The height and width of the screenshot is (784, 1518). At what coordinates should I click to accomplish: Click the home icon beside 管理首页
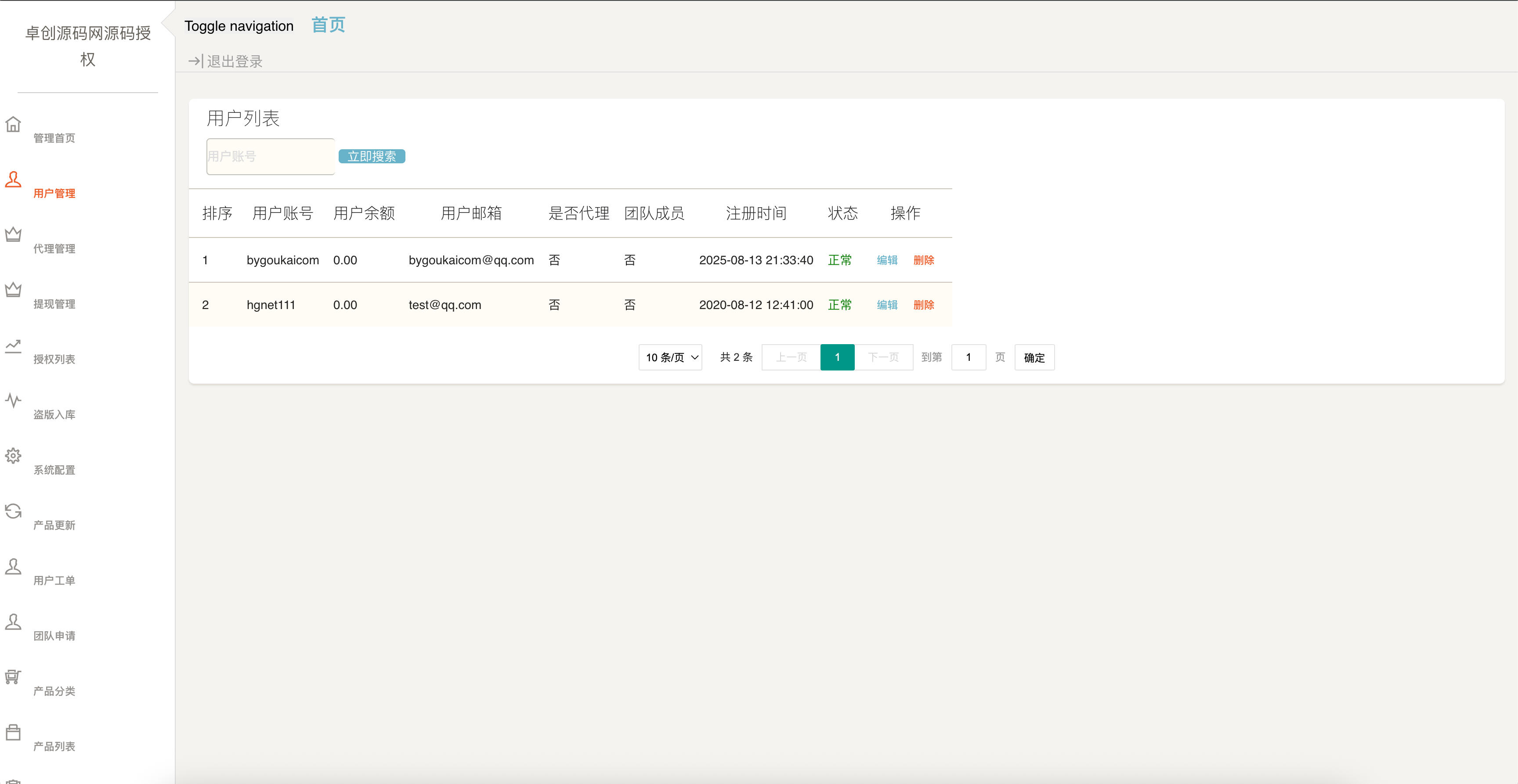coord(13,124)
